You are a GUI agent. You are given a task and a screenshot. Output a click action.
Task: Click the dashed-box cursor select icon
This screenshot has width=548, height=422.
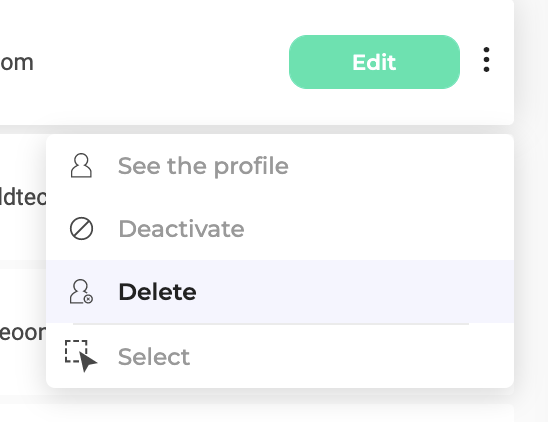(x=81, y=356)
